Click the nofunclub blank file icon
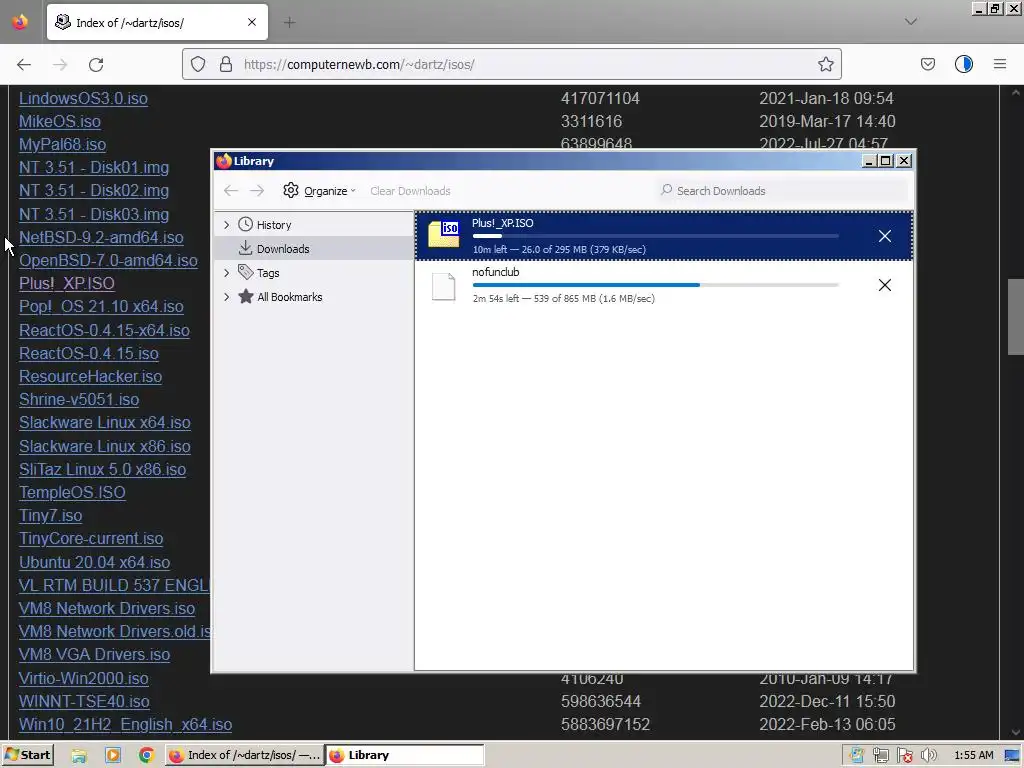Image resolution: width=1024 pixels, height=768 pixels. pyautogui.click(x=444, y=286)
